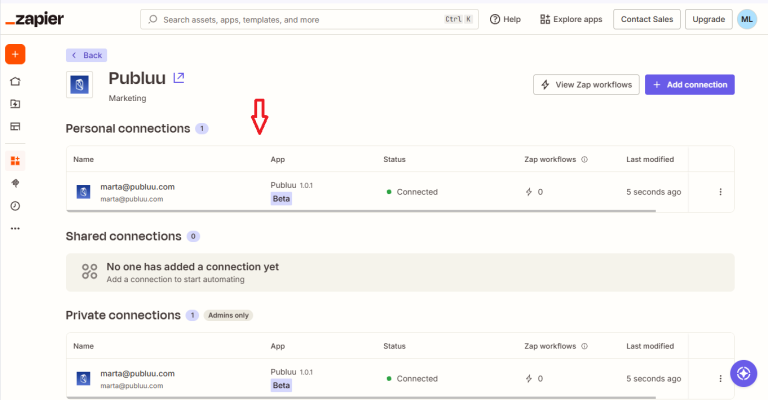Open the Zaps lightning icon in sidebar
Viewport: 768px width, 400px height.
[15, 104]
